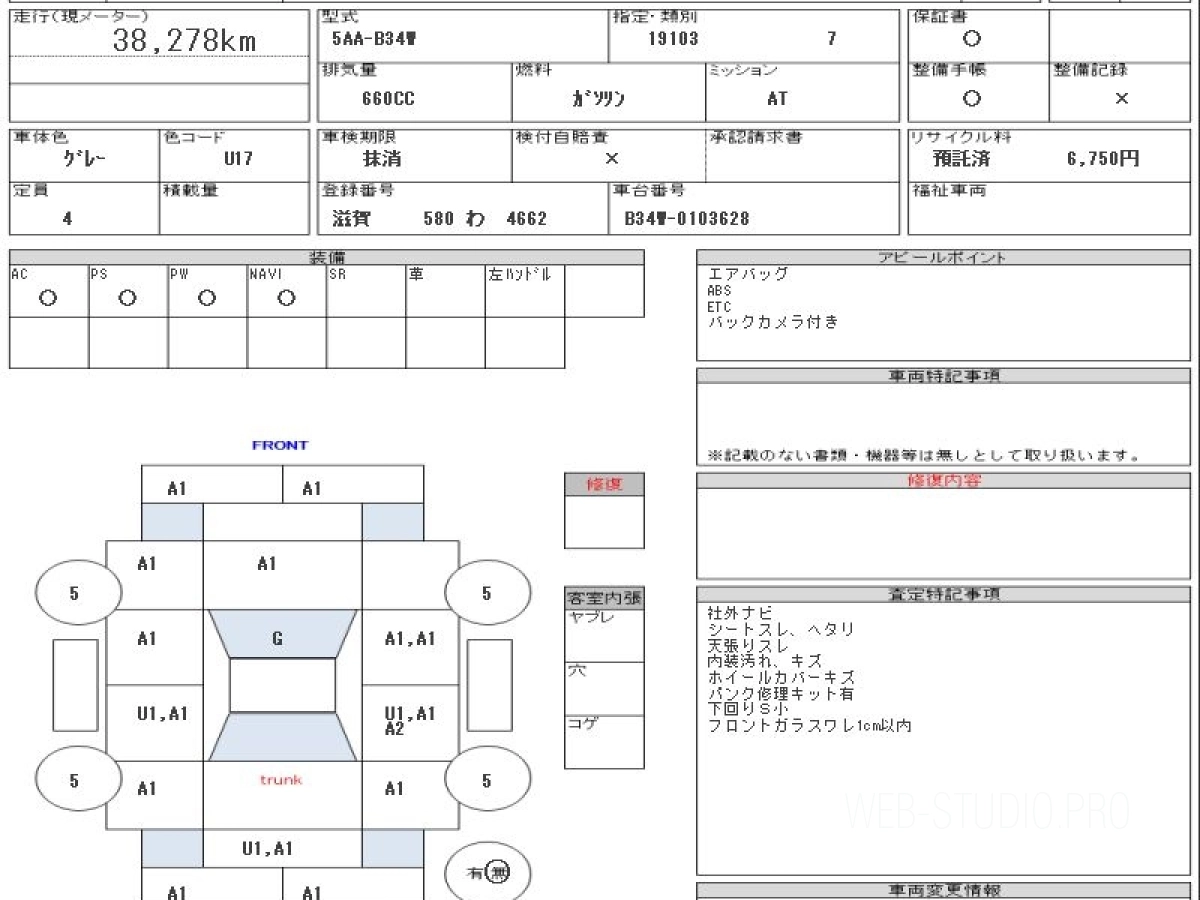Image resolution: width=1200 pixels, height=900 pixels.
Task: Click the ヤブレ cell under 客室内張
Action: tap(604, 635)
